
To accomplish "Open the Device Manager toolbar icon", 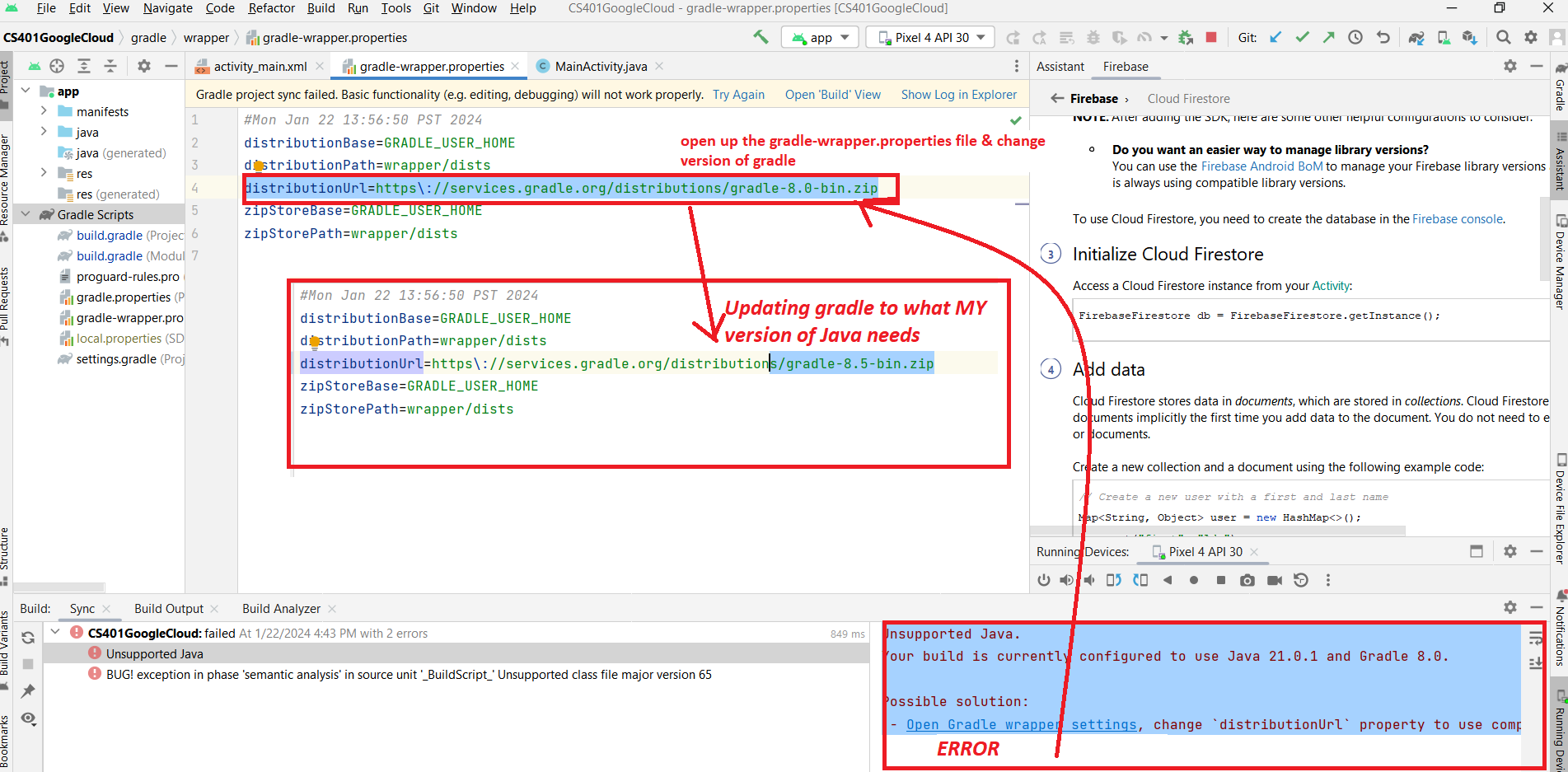I will (x=1444, y=37).
